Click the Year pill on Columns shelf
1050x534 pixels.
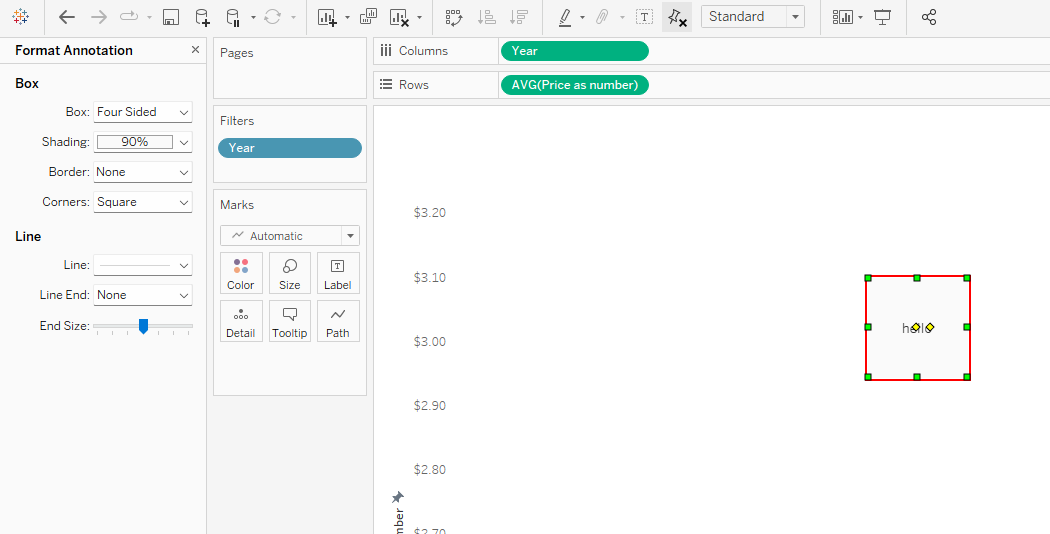(x=575, y=51)
